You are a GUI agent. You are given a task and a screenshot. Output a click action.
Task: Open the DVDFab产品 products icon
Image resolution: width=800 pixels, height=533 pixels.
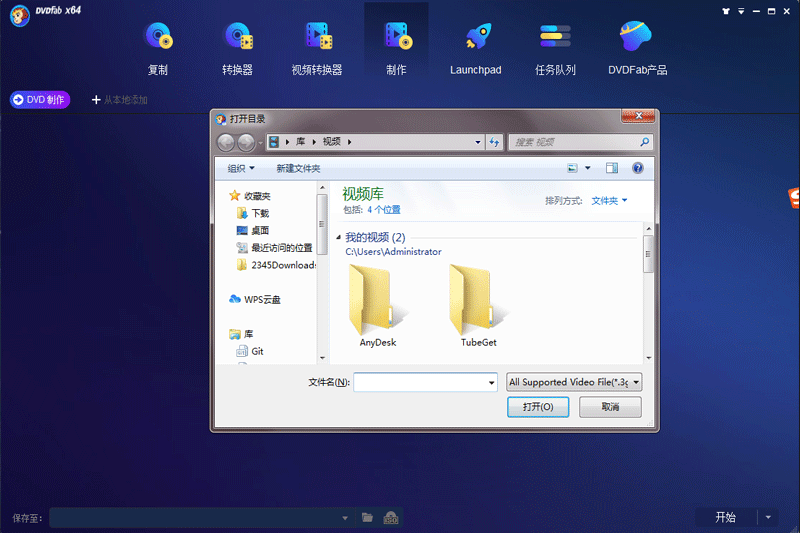tap(637, 47)
